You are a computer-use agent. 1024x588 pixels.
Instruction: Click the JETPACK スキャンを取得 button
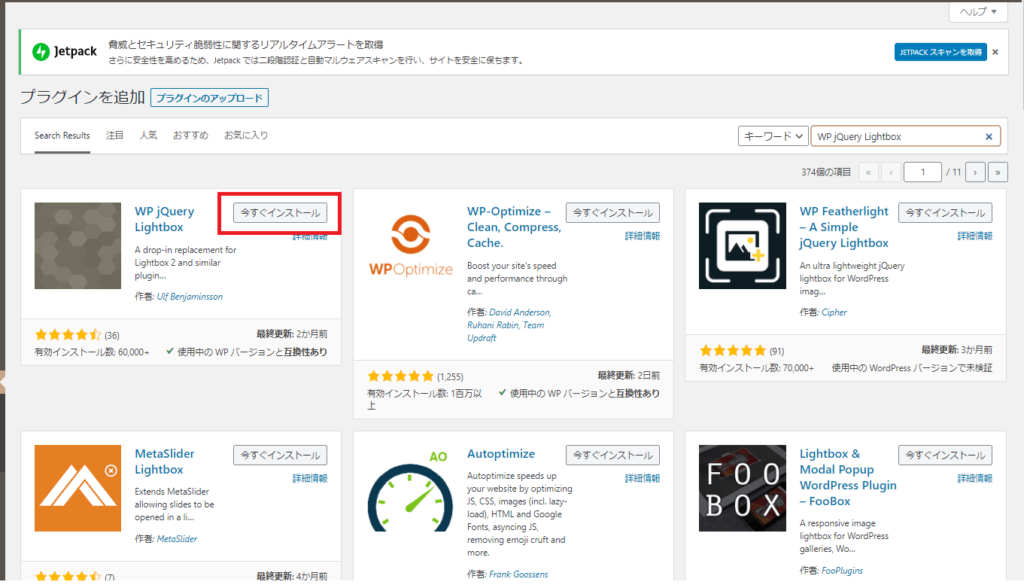[940, 52]
